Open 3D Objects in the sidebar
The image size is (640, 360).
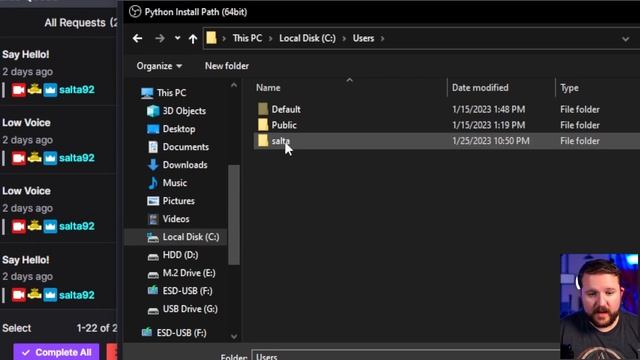[x=184, y=111]
